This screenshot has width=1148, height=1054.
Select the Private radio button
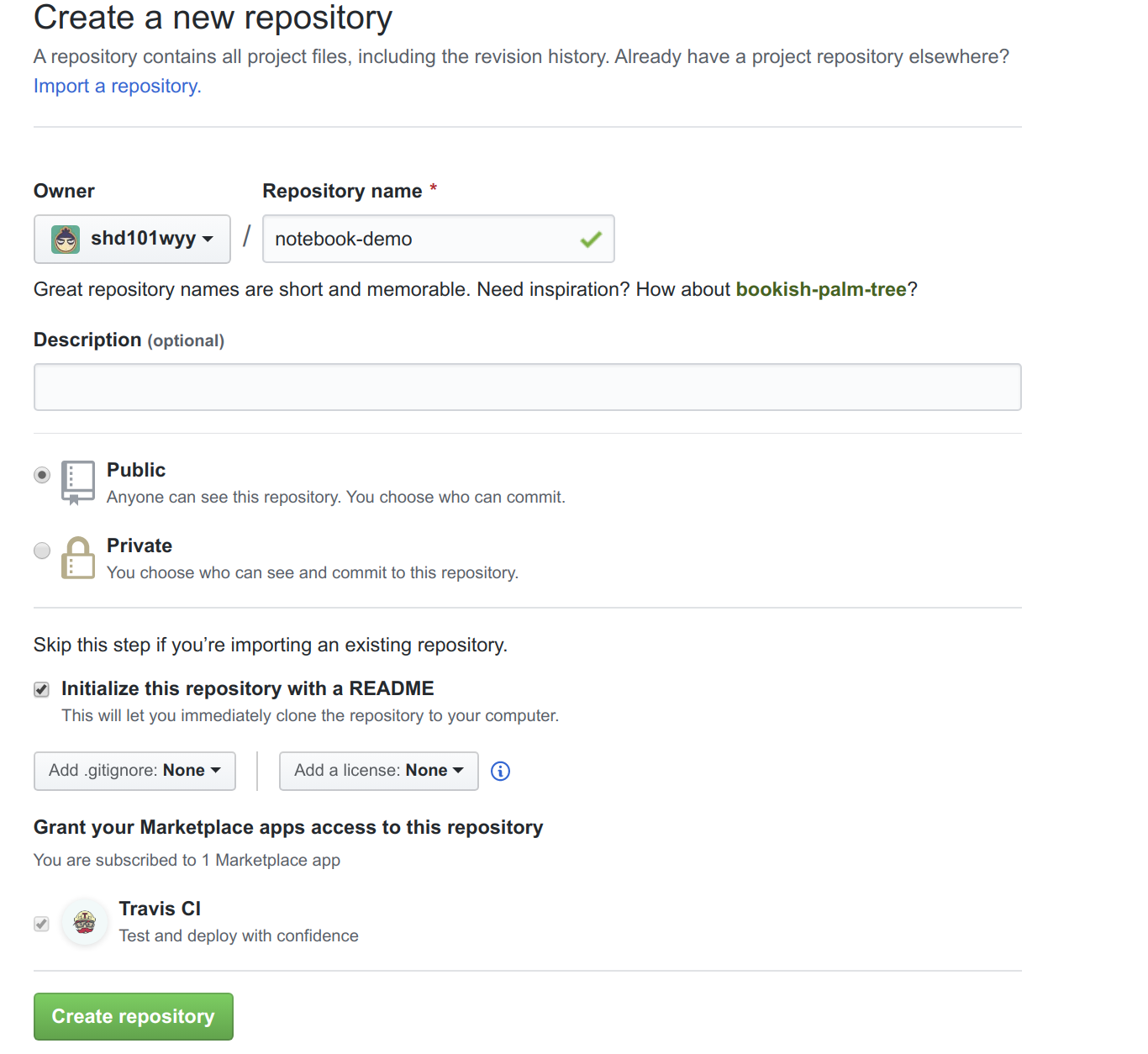pos(42,551)
